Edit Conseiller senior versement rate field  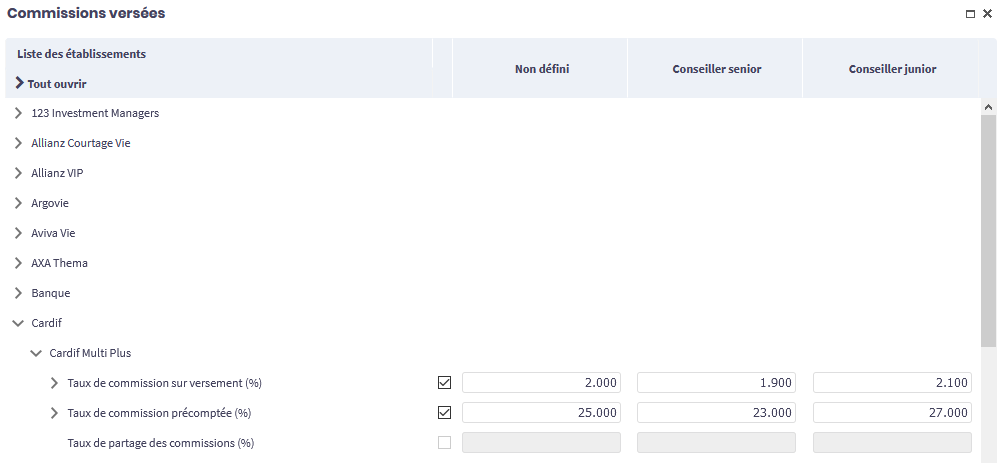coord(716,382)
